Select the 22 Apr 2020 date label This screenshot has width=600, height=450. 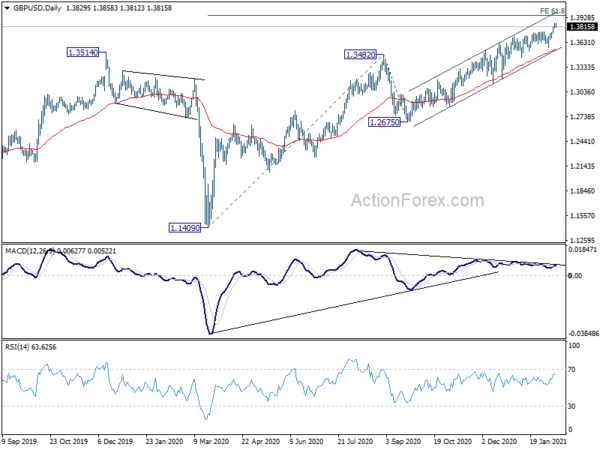(261, 442)
